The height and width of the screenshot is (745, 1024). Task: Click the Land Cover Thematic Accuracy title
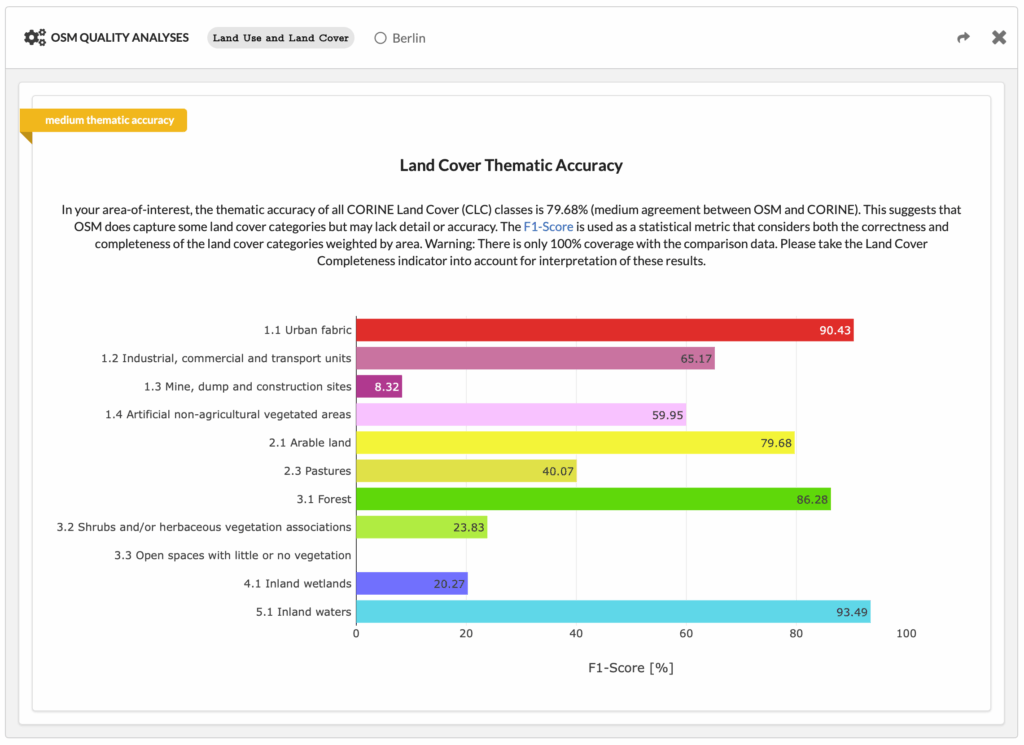511,165
